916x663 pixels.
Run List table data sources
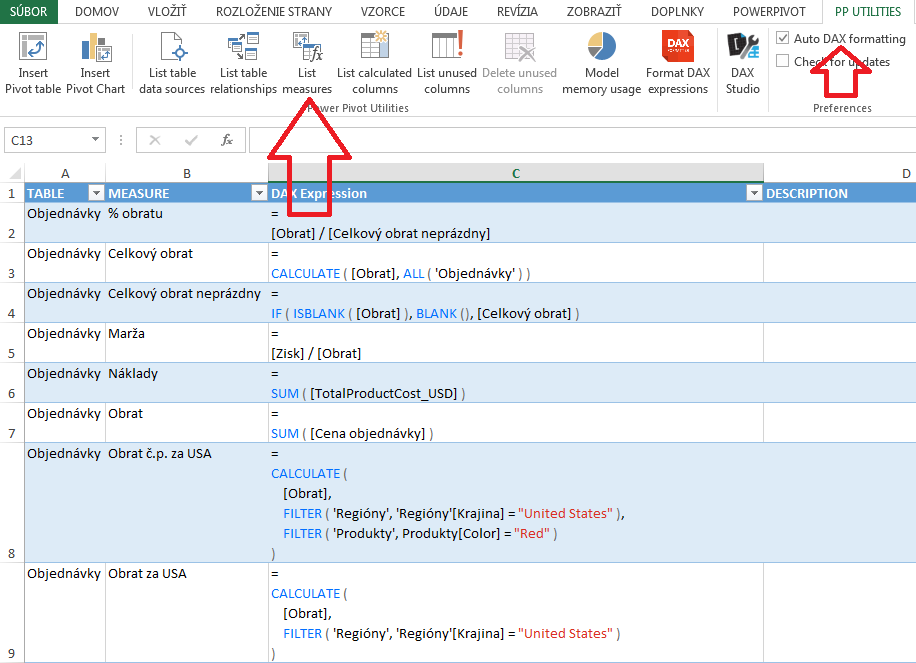(x=172, y=63)
